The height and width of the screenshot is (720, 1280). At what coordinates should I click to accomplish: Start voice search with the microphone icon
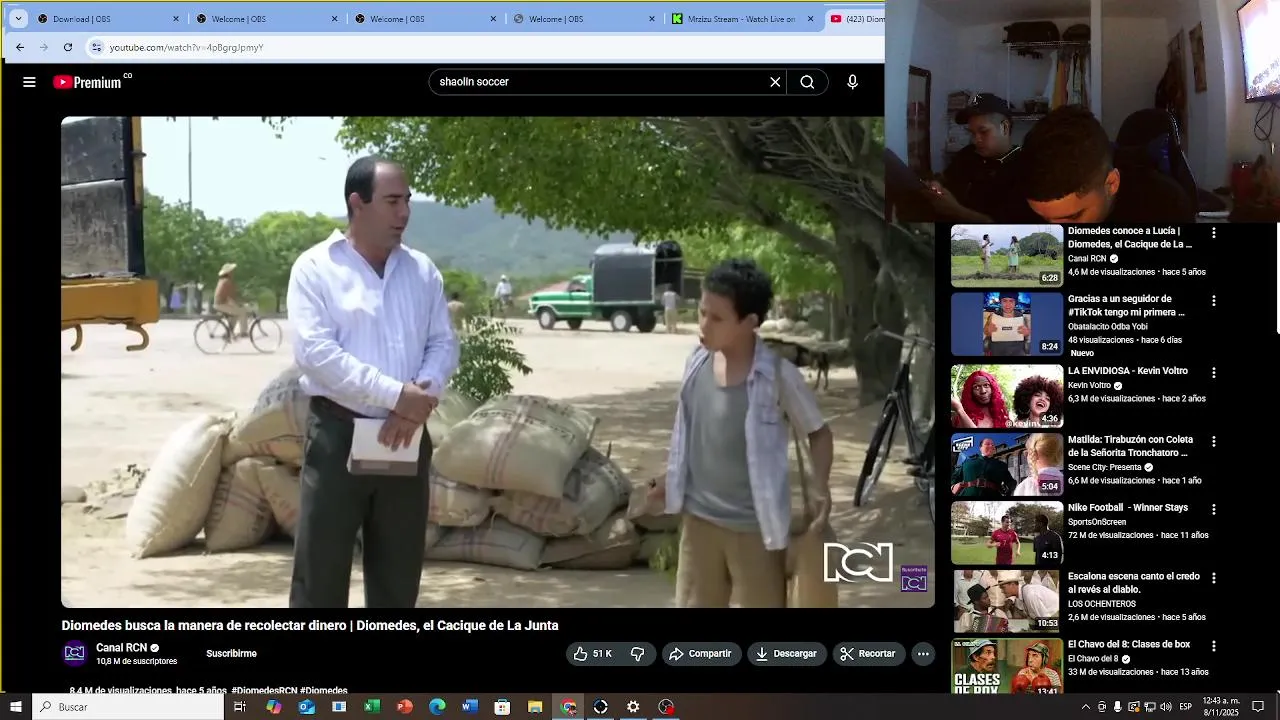pos(852,82)
